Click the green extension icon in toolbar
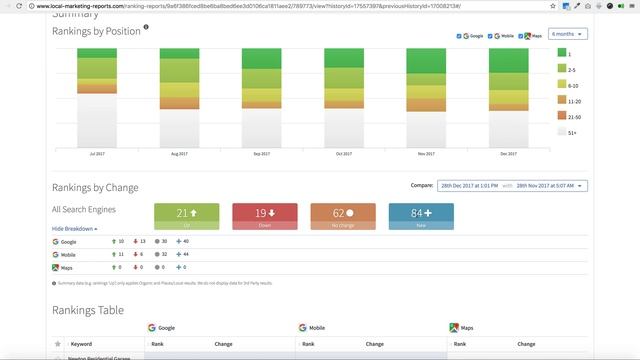 point(621,6)
